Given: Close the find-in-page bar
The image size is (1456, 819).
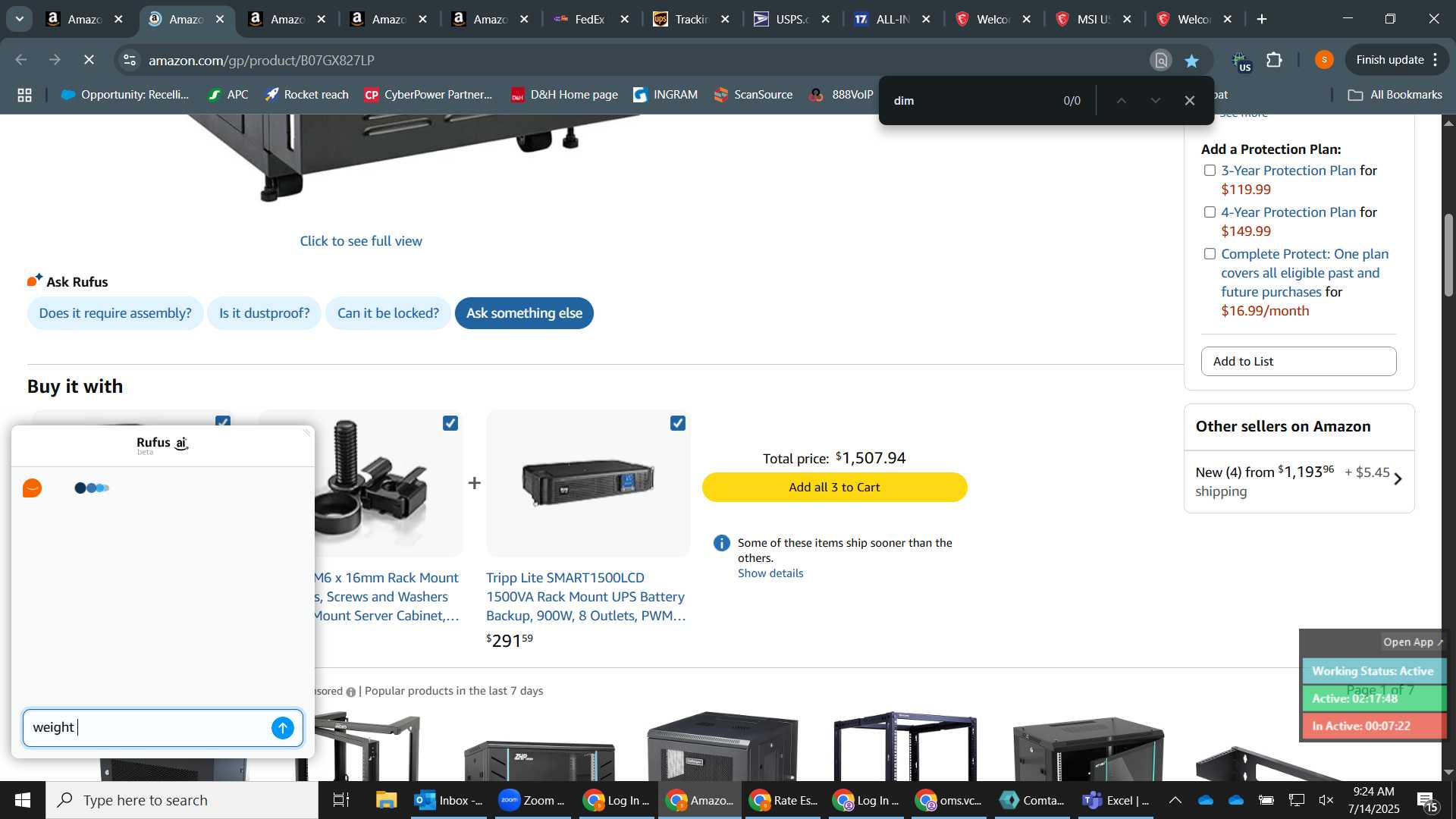Looking at the screenshot, I should [x=1190, y=101].
